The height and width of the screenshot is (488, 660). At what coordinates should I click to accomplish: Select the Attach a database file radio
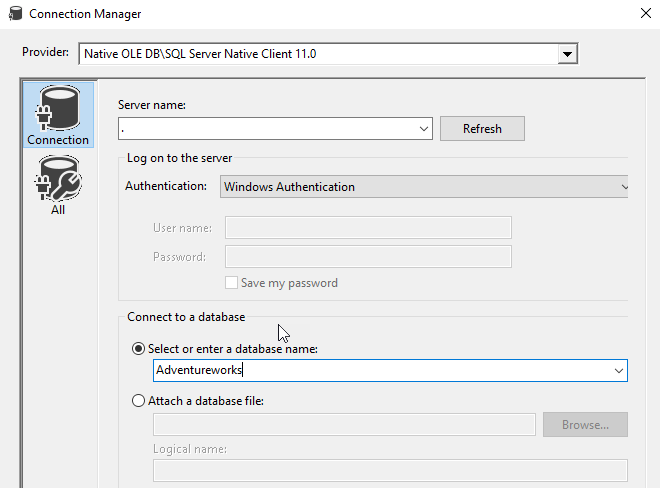tap(138, 400)
